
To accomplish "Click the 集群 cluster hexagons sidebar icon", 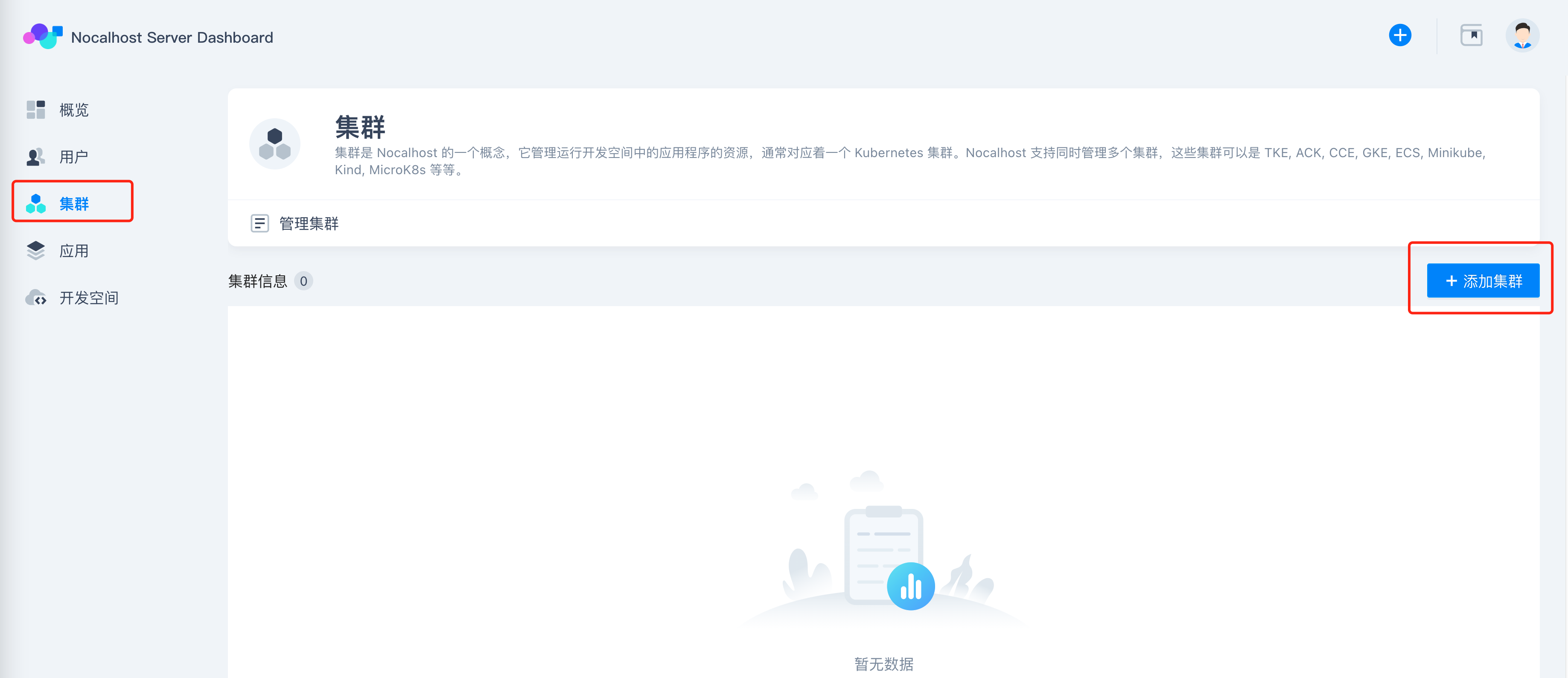I will pyautogui.click(x=36, y=204).
